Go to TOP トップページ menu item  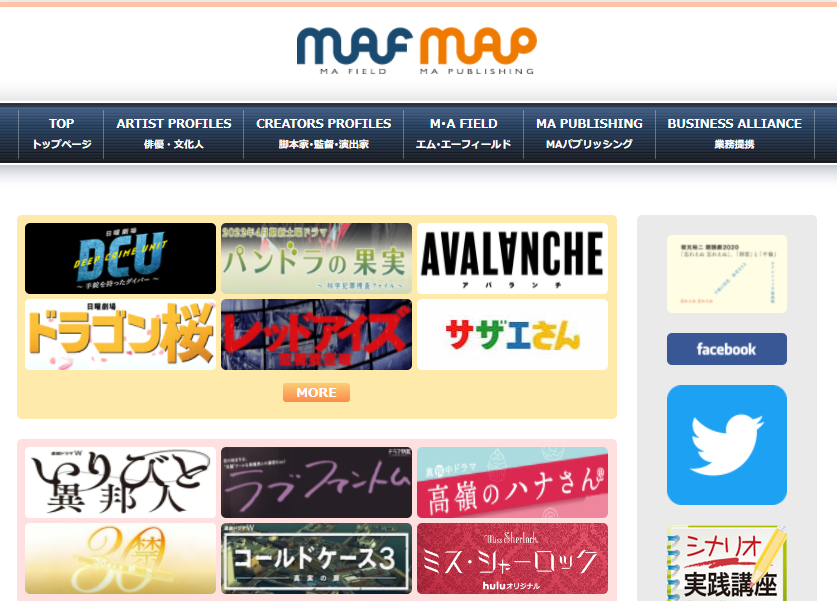pyautogui.click(x=62, y=133)
